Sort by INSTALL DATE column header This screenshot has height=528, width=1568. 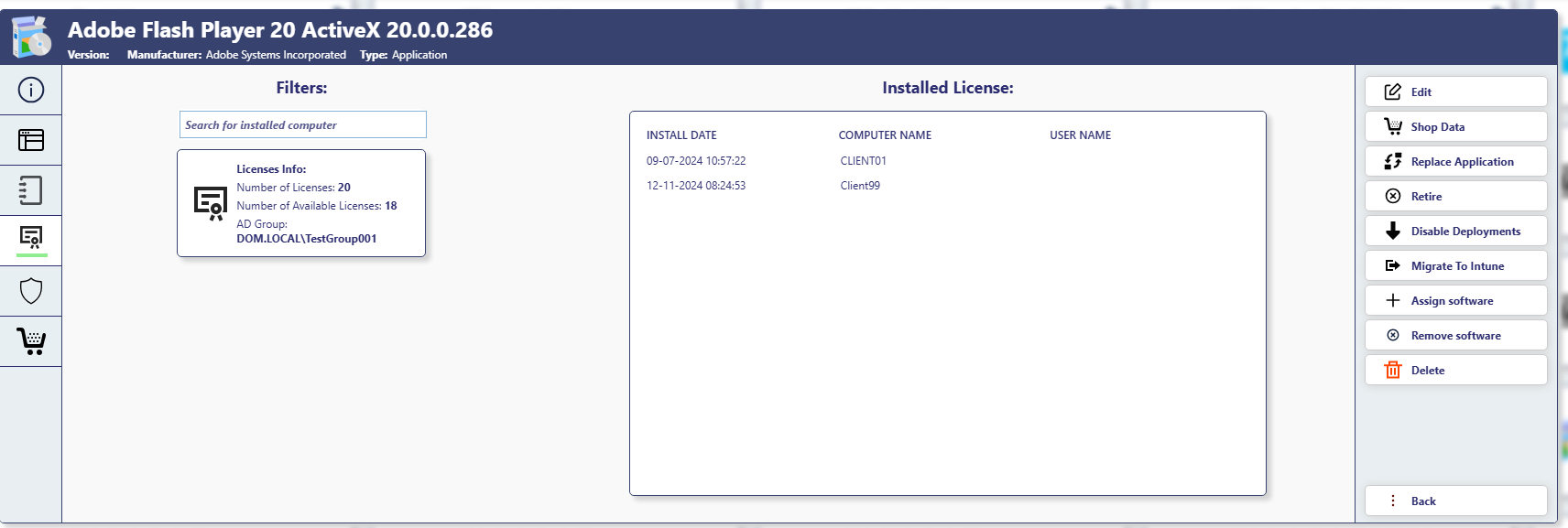(681, 135)
